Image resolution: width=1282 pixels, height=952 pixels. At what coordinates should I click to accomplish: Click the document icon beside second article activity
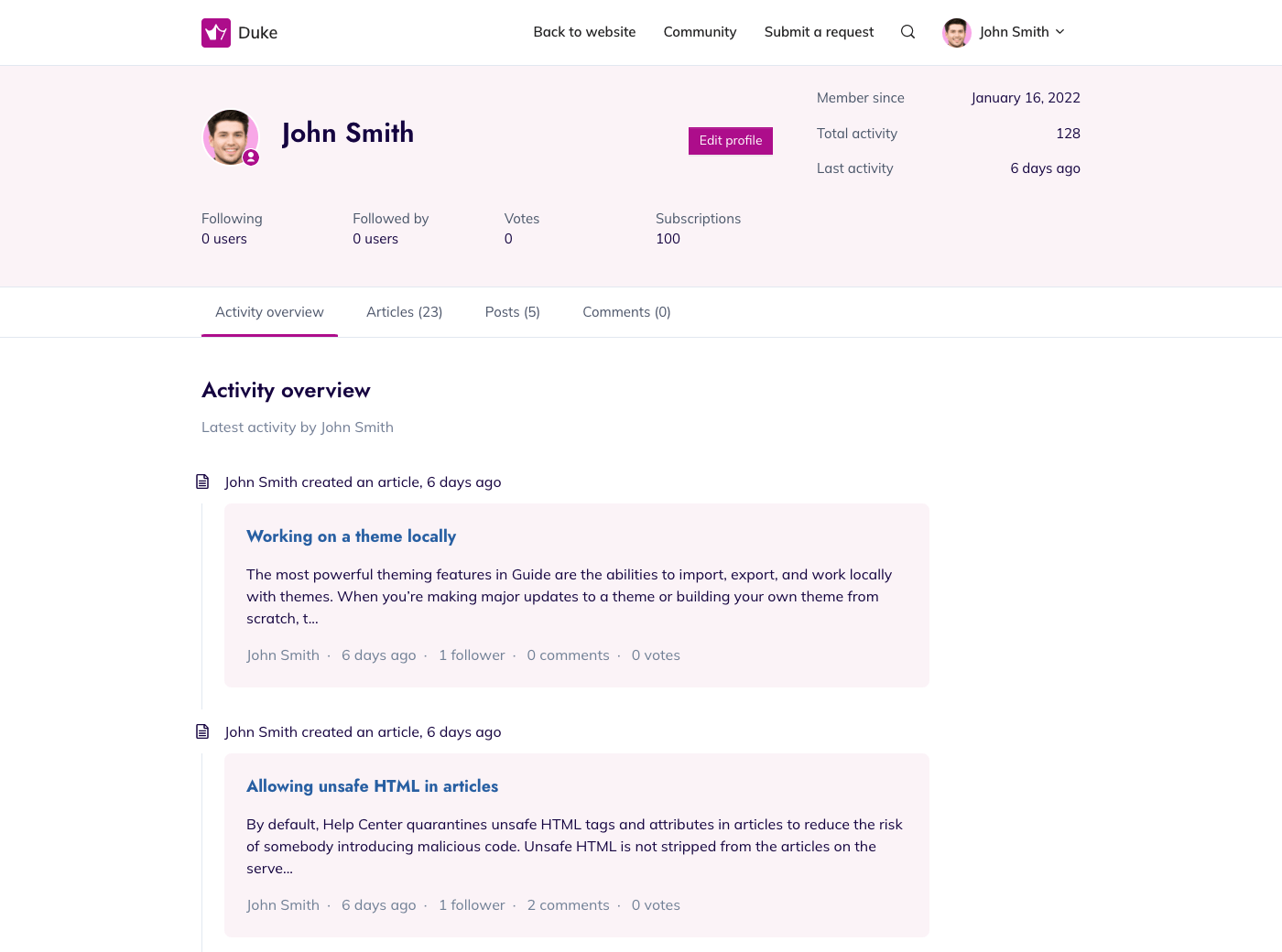pos(202,731)
